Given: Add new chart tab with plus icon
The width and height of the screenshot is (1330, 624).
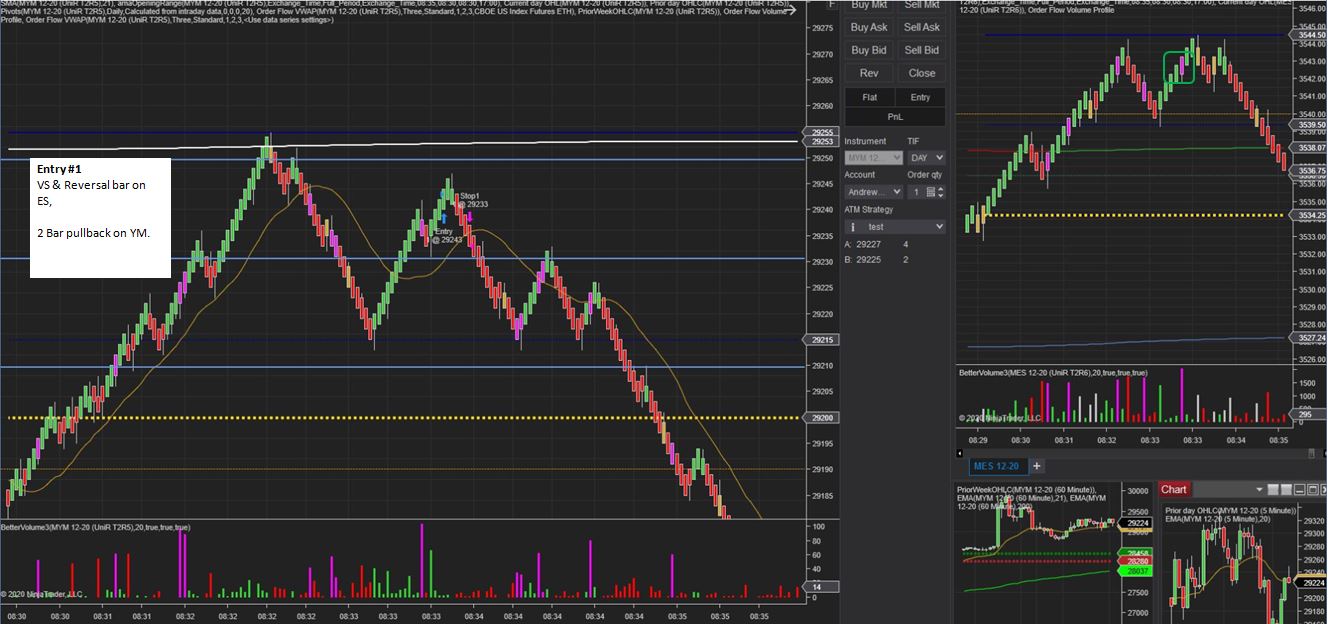Looking at the screenshot, I should (1037, 466).
